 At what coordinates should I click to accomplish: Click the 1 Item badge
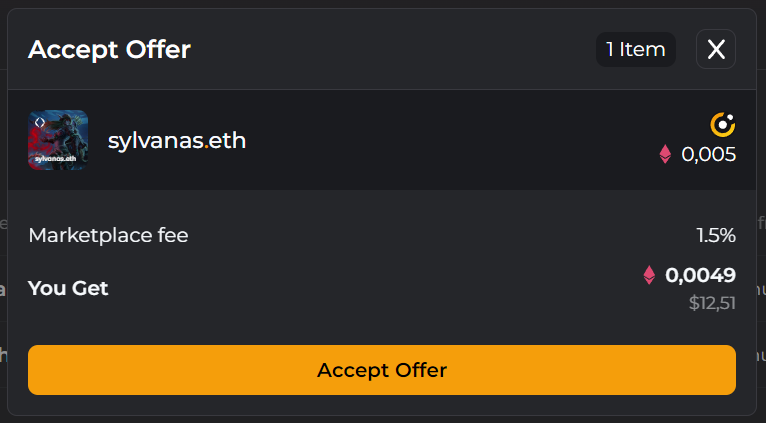(x=636, y=49)
